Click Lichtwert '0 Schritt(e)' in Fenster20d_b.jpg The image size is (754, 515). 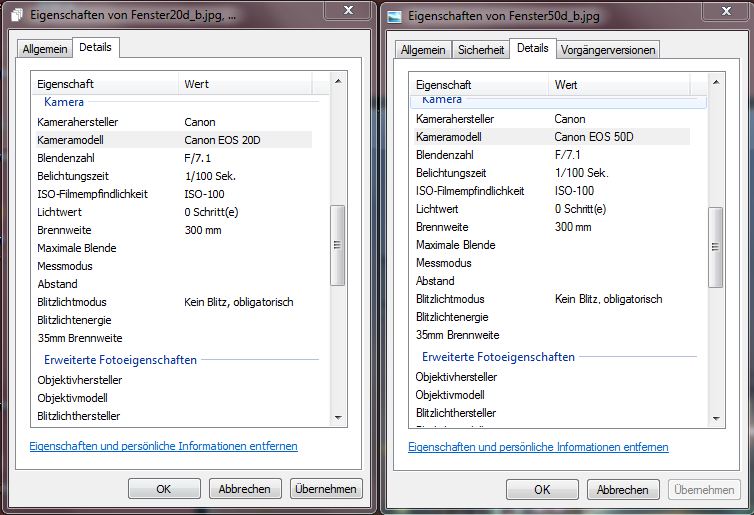click(212, 212)
